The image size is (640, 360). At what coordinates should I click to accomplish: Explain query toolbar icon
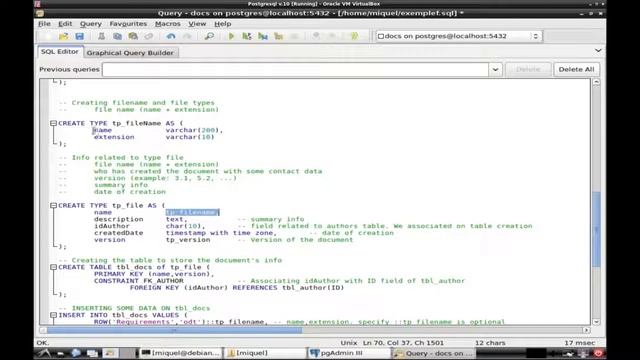279,36
